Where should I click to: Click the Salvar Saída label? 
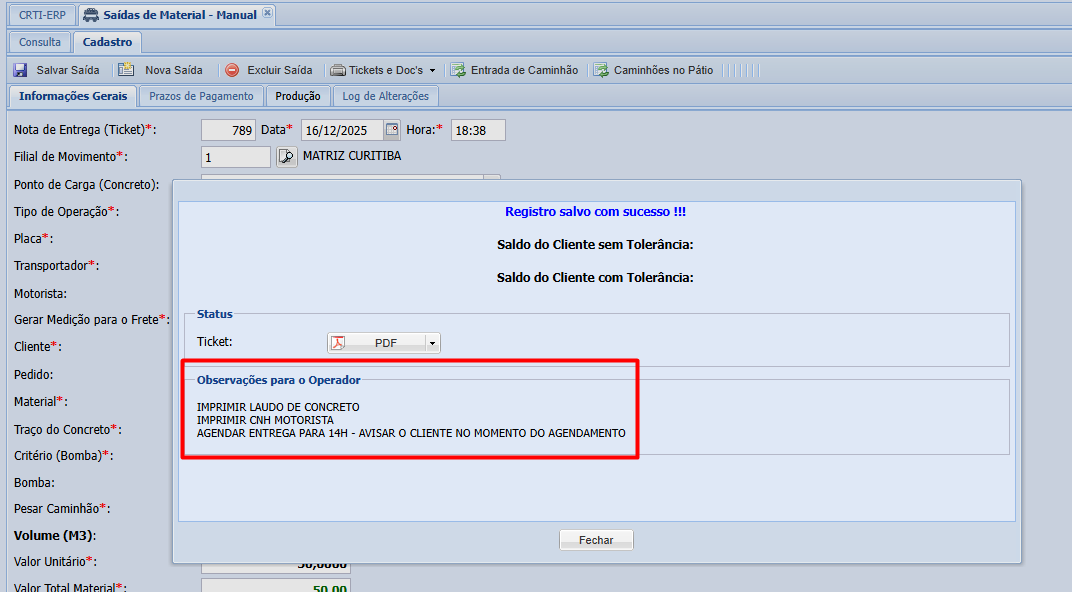(68, 70)
